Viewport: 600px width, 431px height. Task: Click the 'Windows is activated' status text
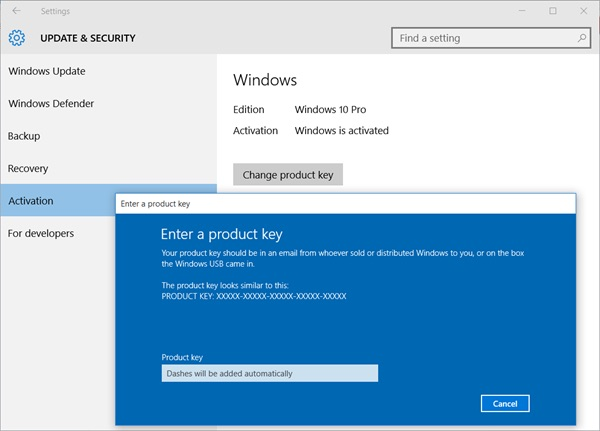(x=341, y=130)
